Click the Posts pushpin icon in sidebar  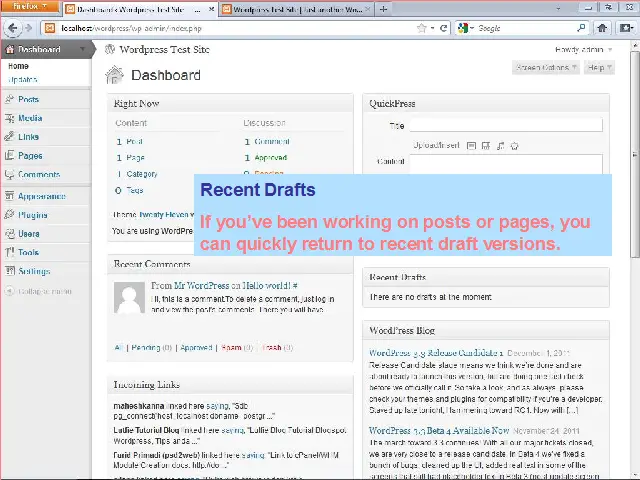coord(10,99)
